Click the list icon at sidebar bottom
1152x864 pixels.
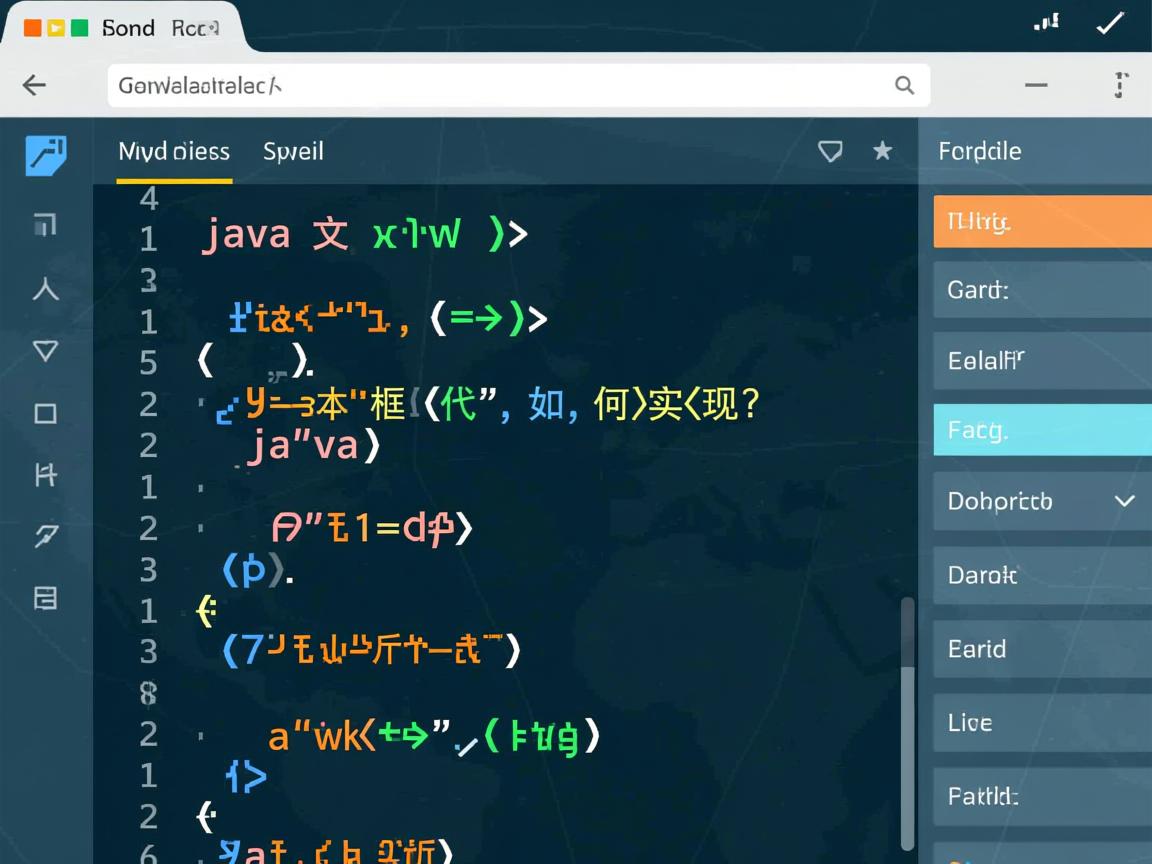[x=45, y=598]
